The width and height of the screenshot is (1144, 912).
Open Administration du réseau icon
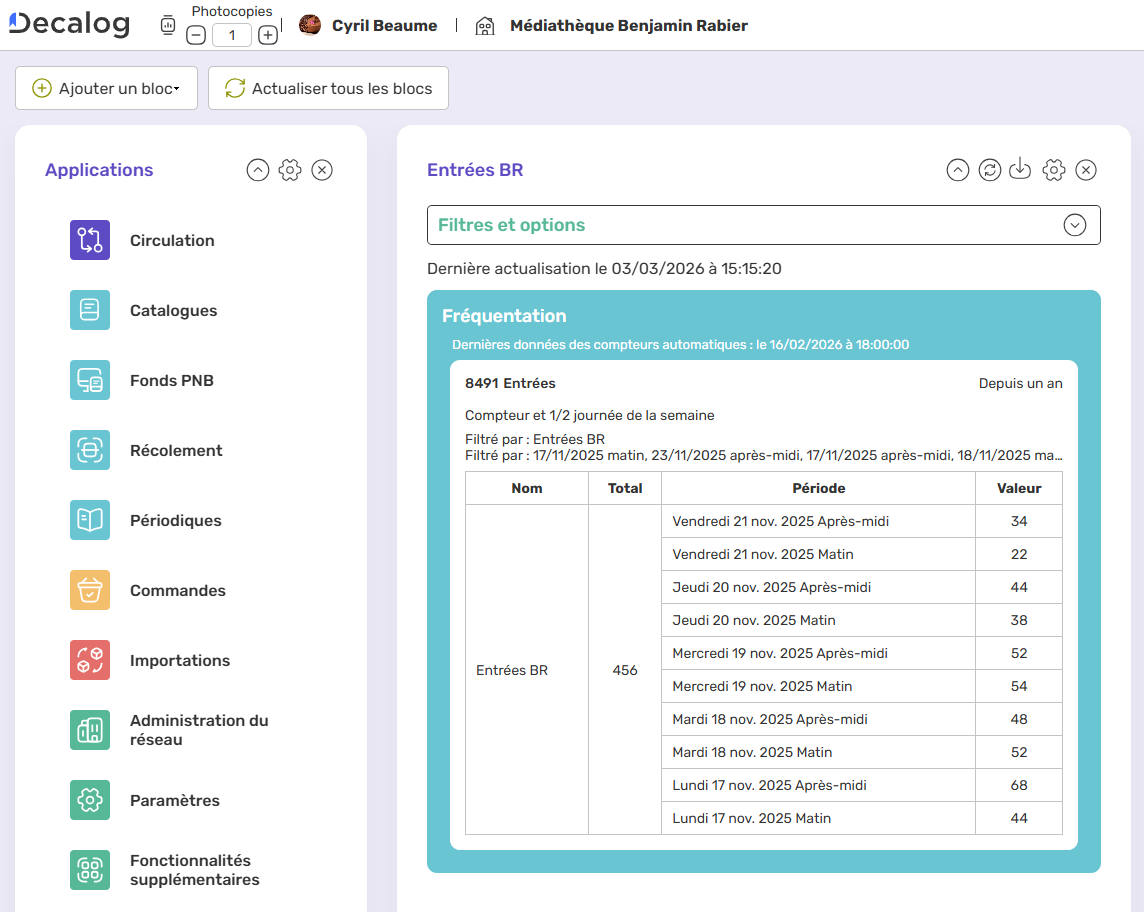pyautogui.click(x=89, y=730)
